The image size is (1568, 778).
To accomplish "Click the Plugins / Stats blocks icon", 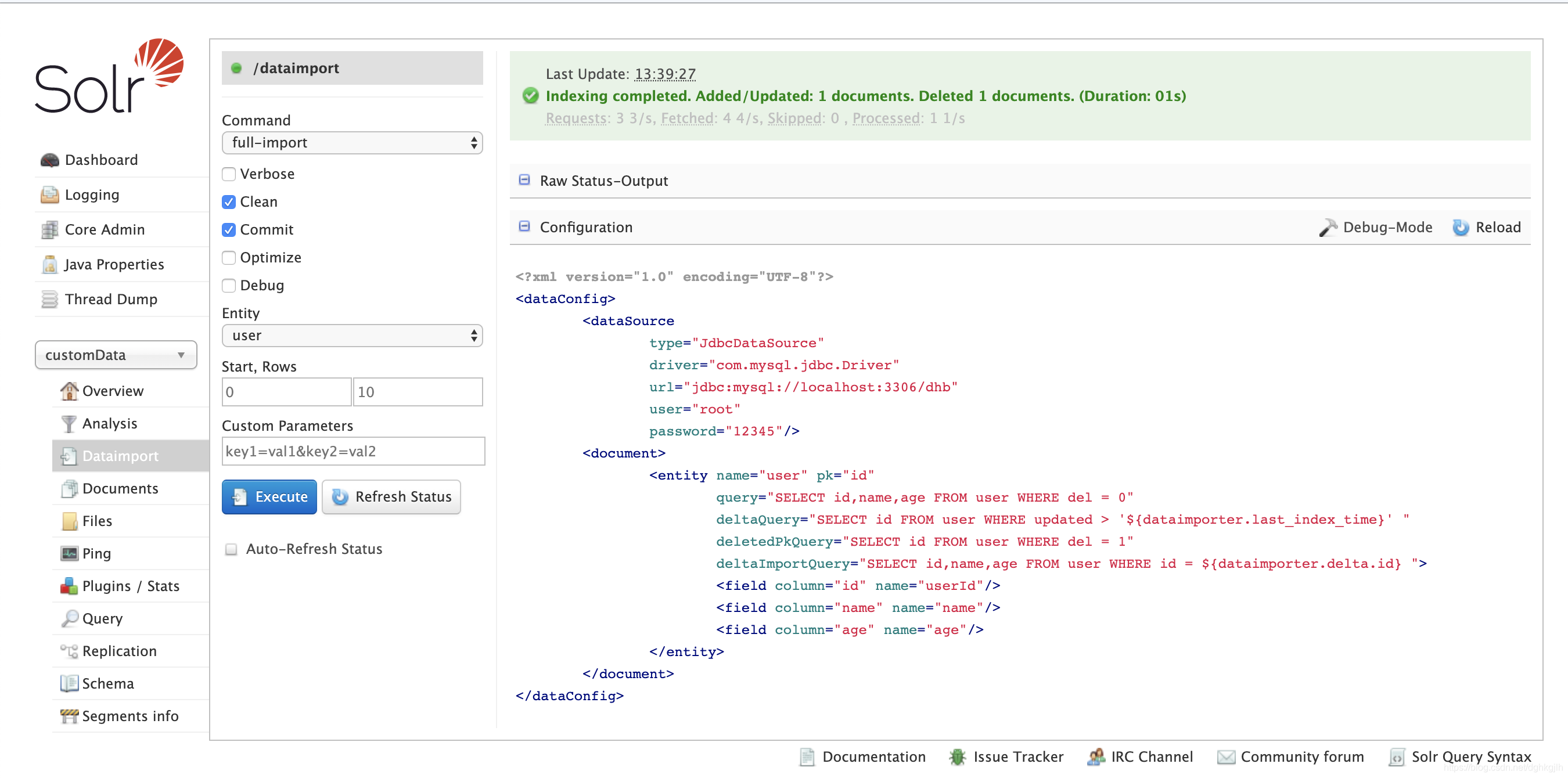I will pos(69,586).
